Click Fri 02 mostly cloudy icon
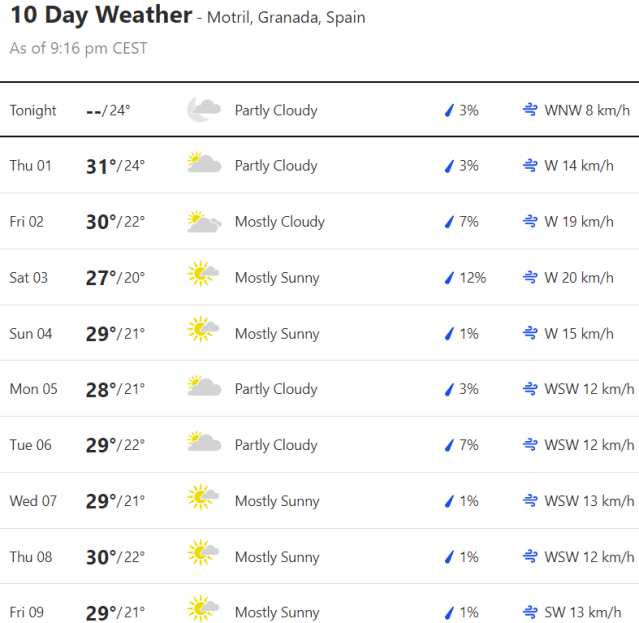 click(204, 221)
